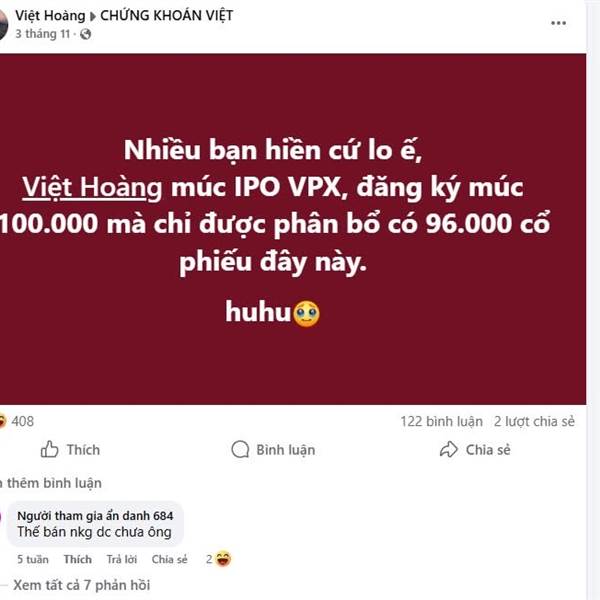Image resolution: width=600 pixels, height=600 pixels.
Task: Click the speech bubble Bình luận icon
Action: tap(240, 449)
